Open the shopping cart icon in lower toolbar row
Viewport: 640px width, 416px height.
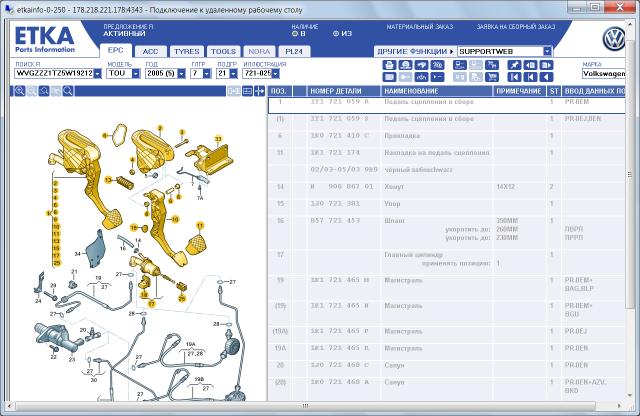coord(492,77)
